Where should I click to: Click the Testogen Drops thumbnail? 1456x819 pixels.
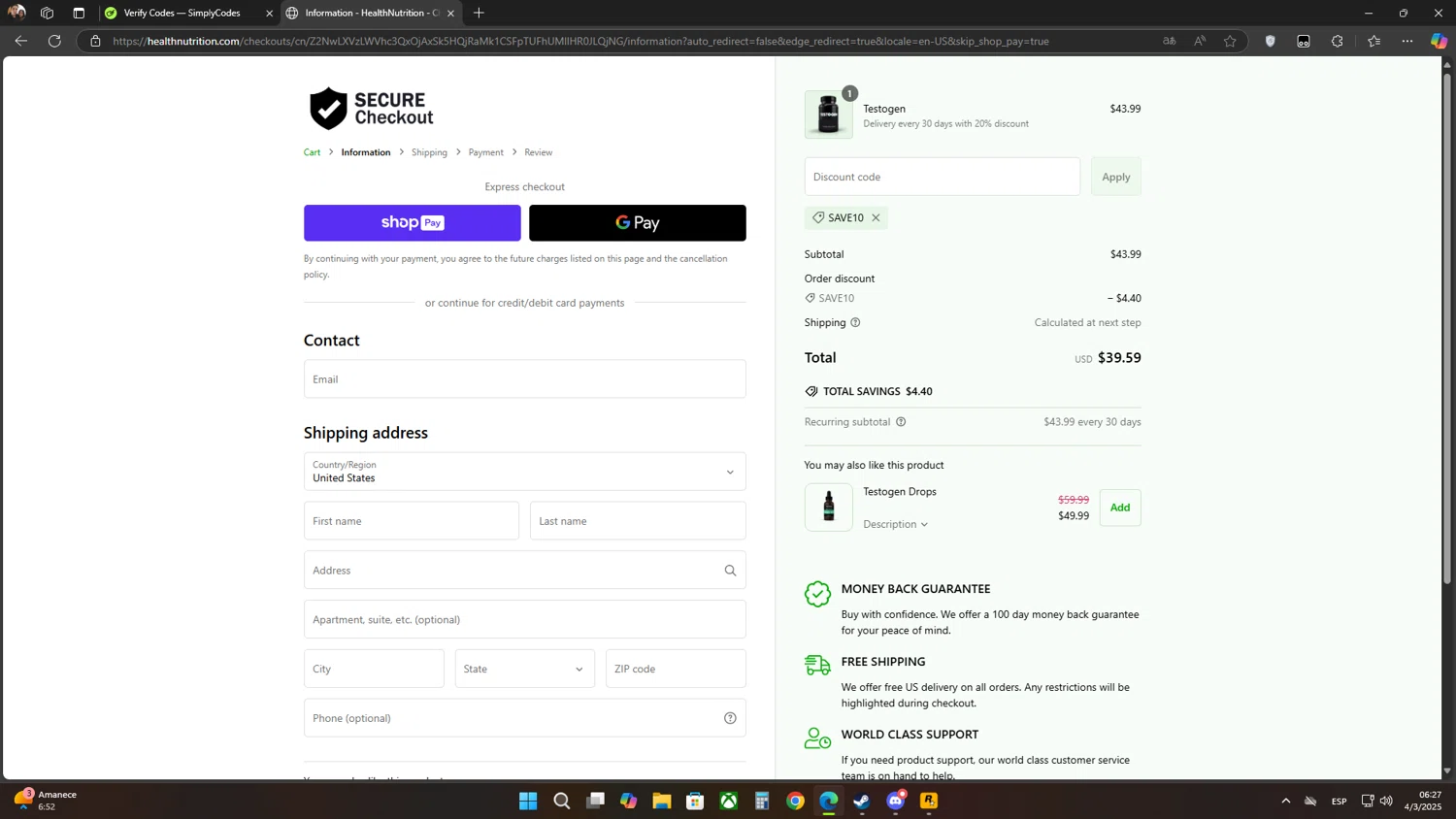pos(829,508)
